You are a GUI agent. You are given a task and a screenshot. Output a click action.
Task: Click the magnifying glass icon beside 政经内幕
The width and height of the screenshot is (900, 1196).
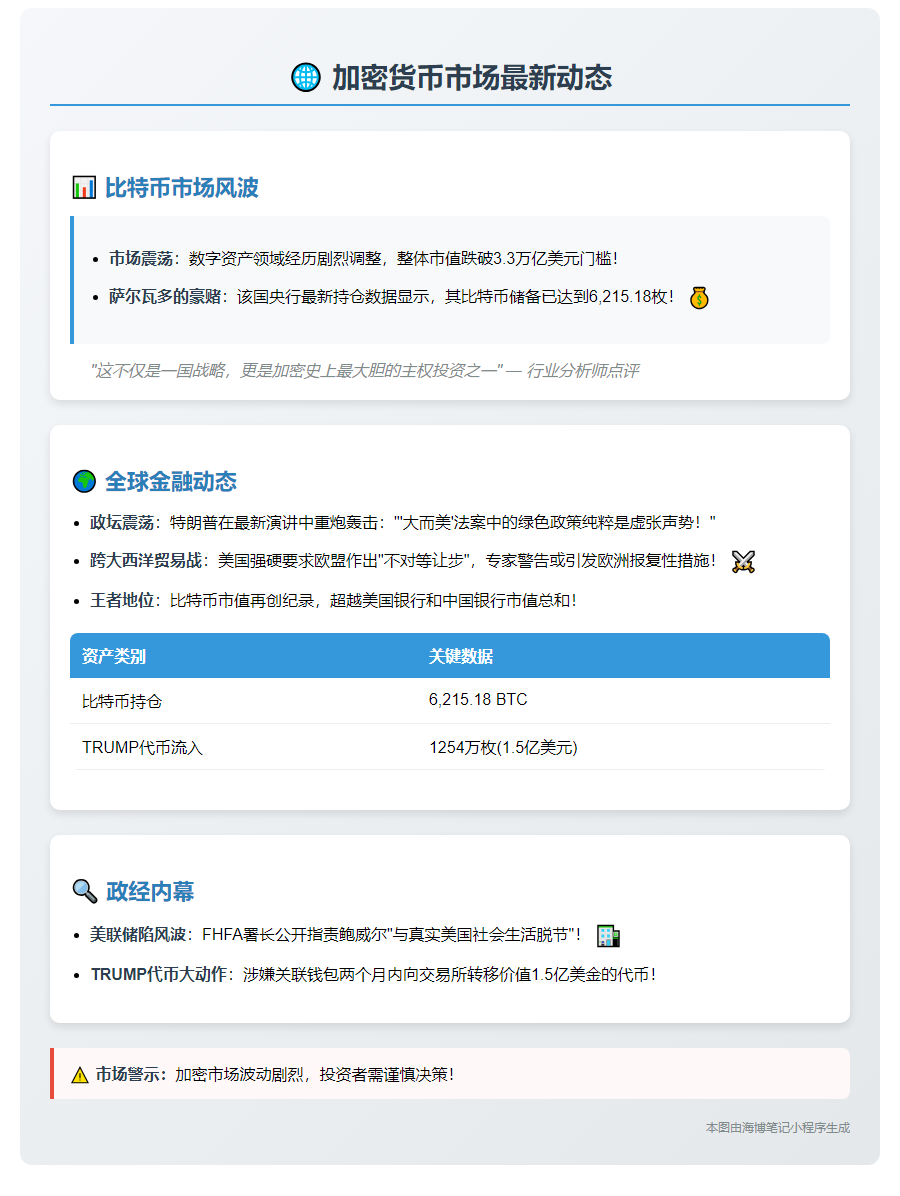click(x=84, y=891)
